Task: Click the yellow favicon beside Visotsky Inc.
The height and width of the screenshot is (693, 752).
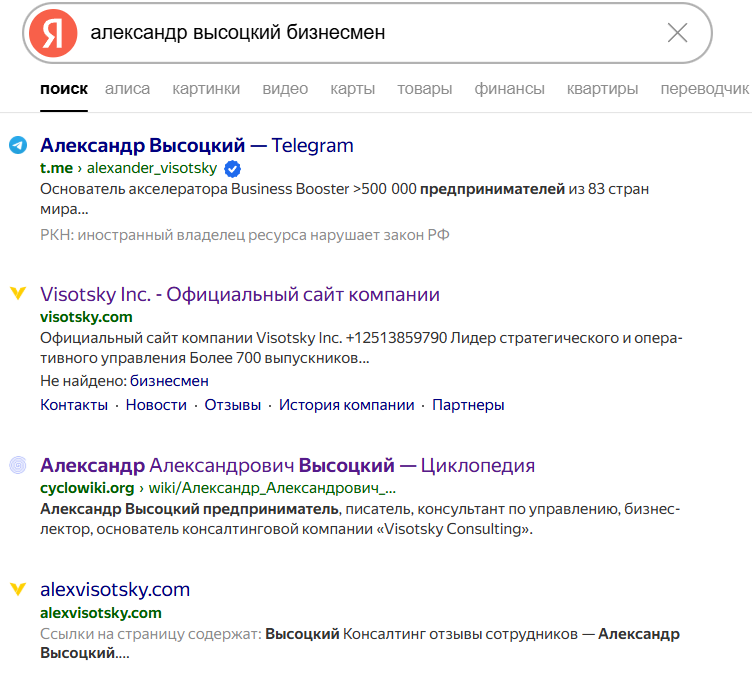Action: (18, 294)
